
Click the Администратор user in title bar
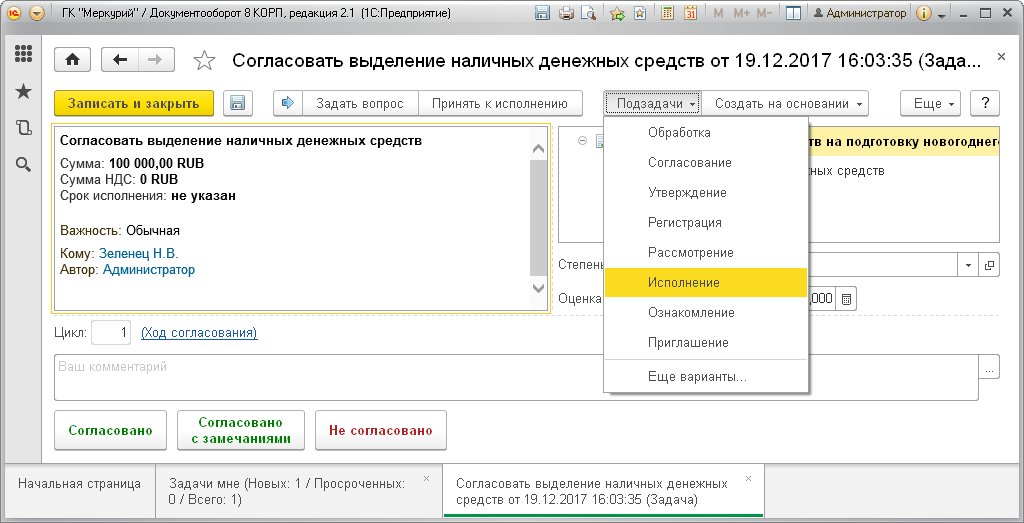click(860, 13)
